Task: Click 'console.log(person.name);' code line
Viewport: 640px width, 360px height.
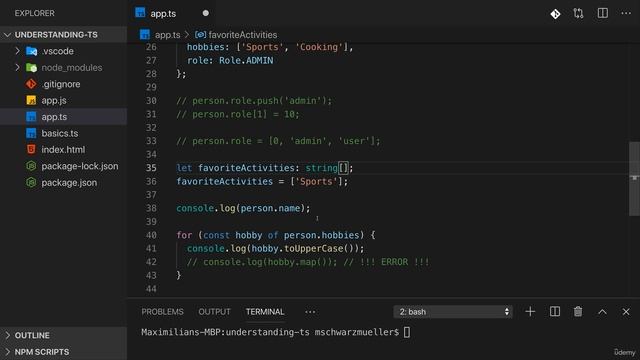Action: pyautogui.click(x=243, y=208)
